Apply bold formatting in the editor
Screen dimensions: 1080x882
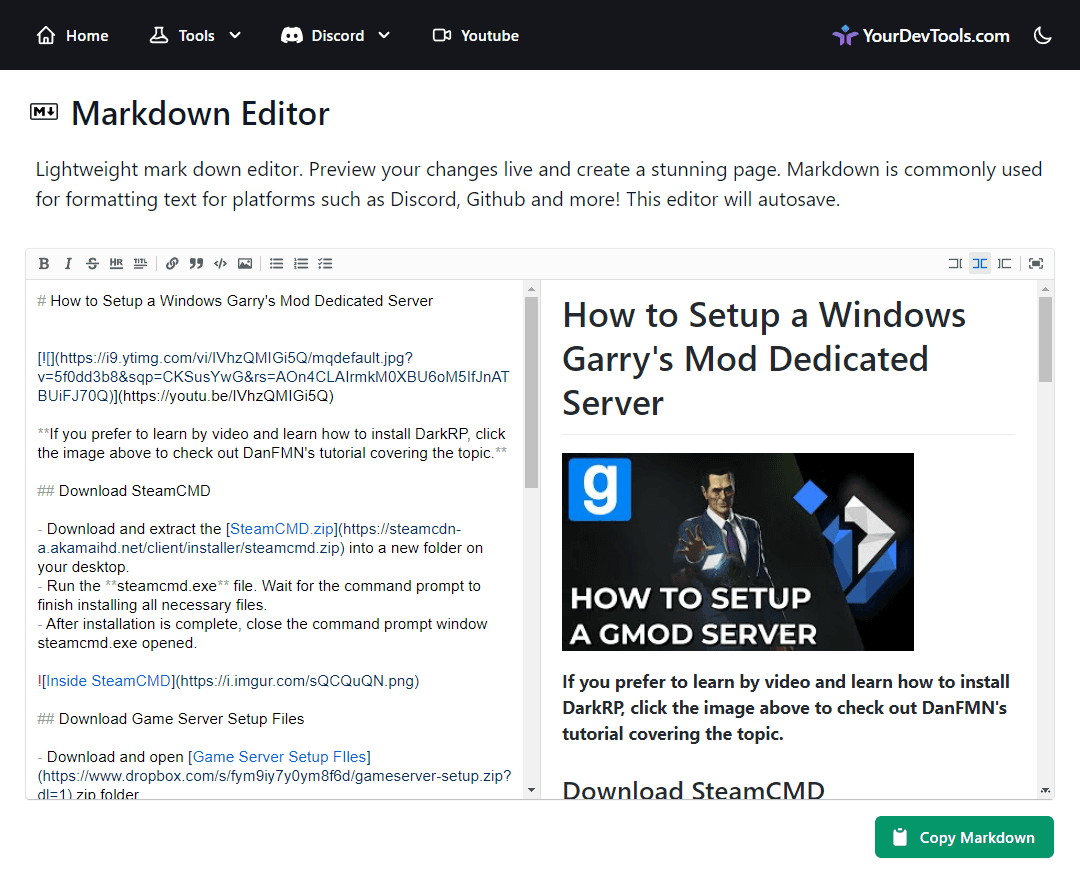[44, 263]
